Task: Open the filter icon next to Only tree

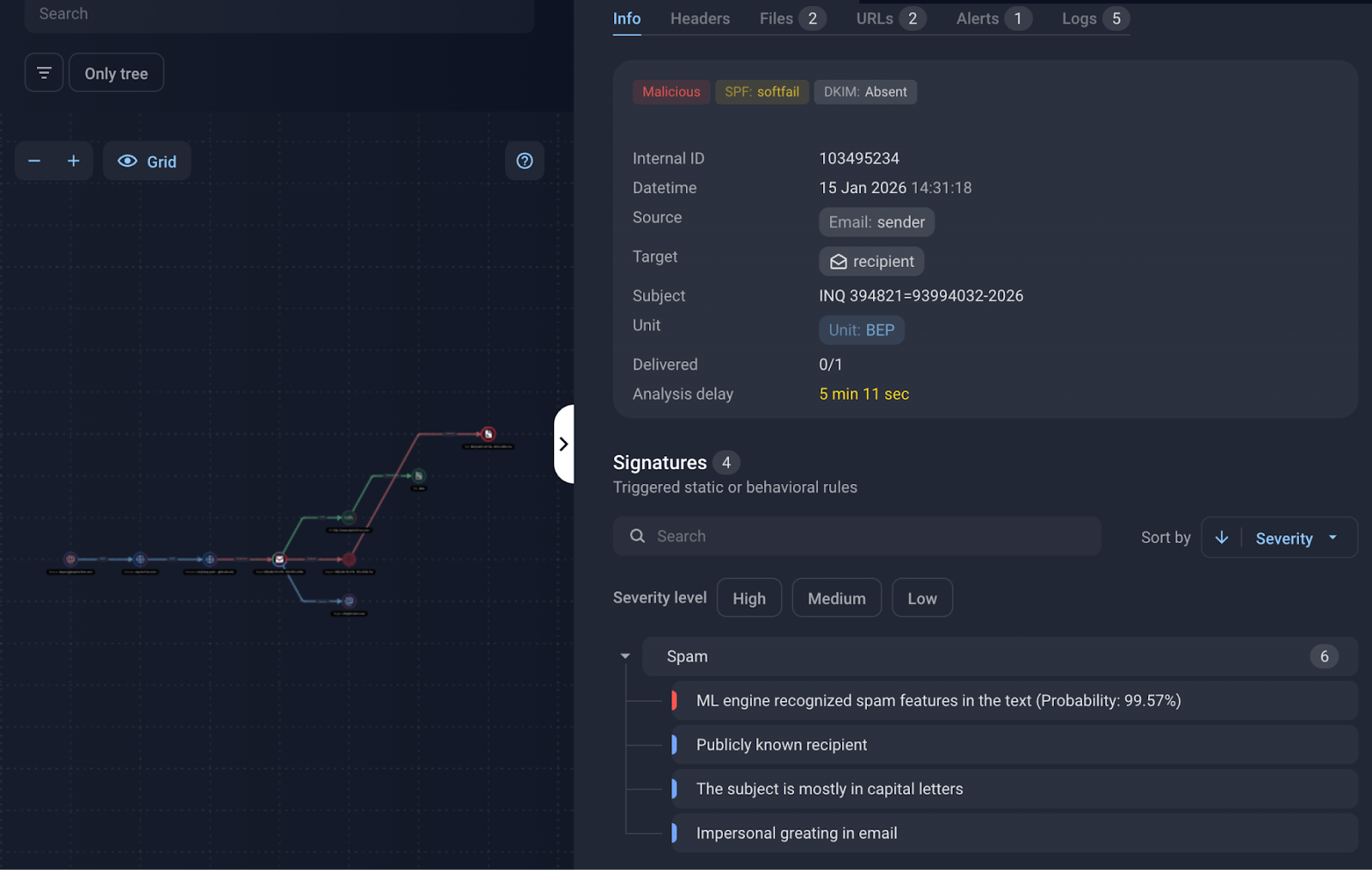Action: coord(43,72)
